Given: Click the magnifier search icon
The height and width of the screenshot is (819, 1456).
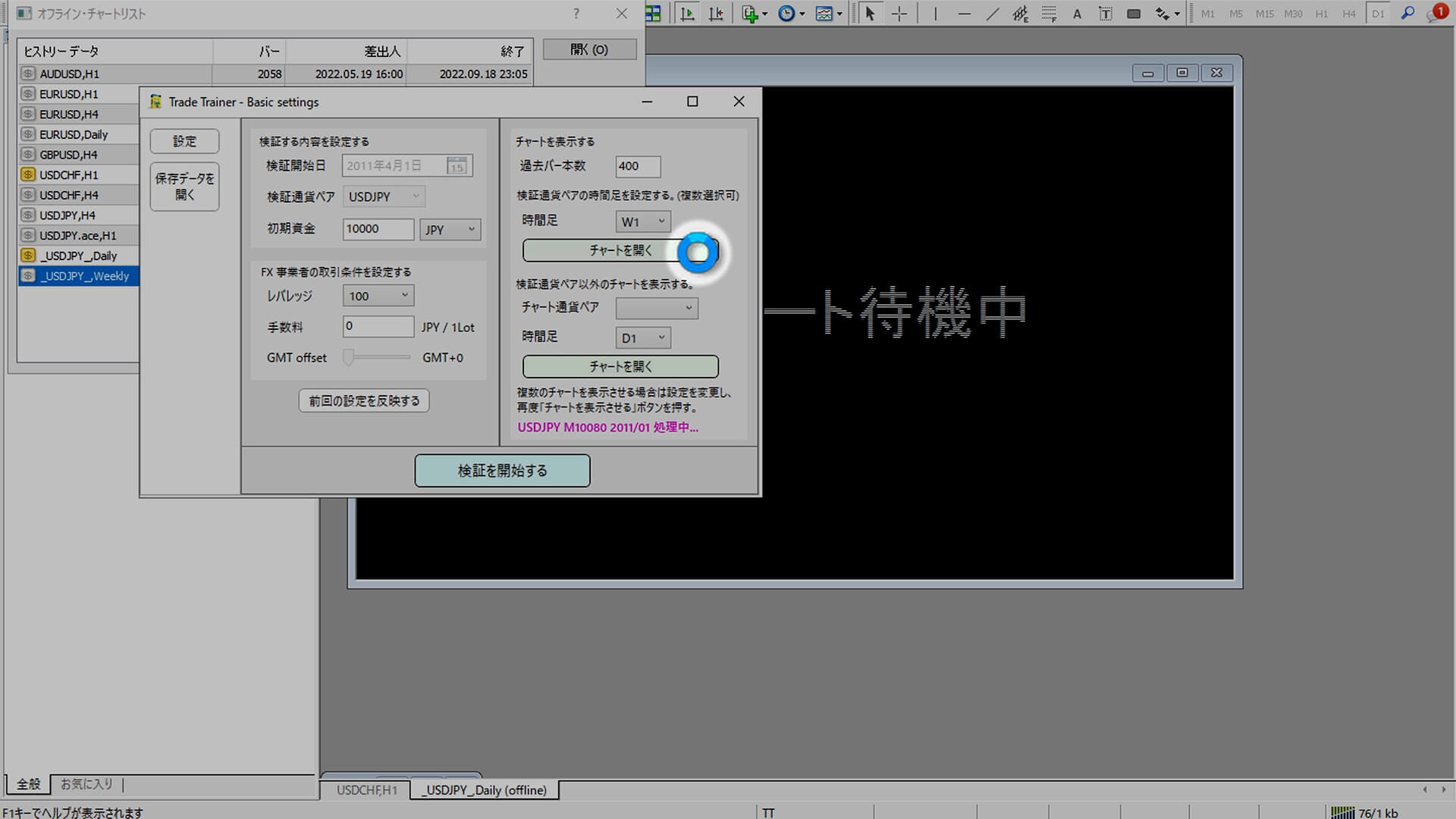Looking at the screenshot, I should click(x=1407, y=14).
